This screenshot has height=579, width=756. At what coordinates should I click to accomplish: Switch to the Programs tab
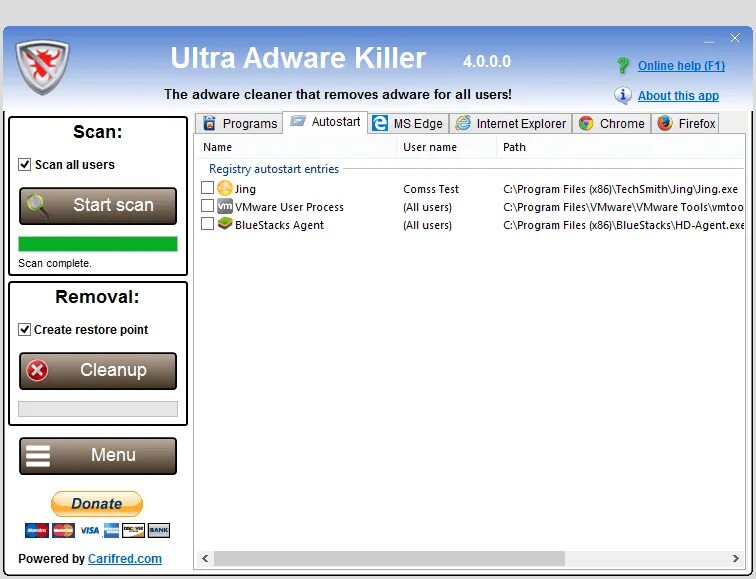click(239, 123)
